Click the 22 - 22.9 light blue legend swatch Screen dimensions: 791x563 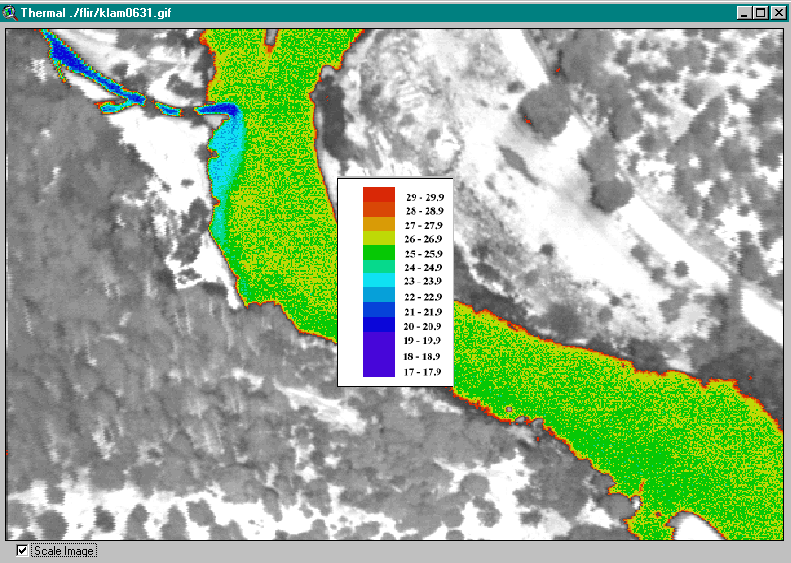[379, 295]
